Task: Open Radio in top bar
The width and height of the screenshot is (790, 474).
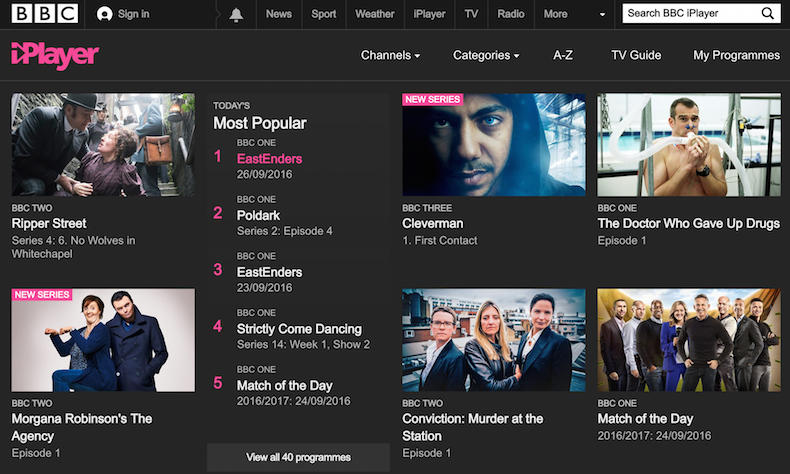Action: tap(511, 14)
